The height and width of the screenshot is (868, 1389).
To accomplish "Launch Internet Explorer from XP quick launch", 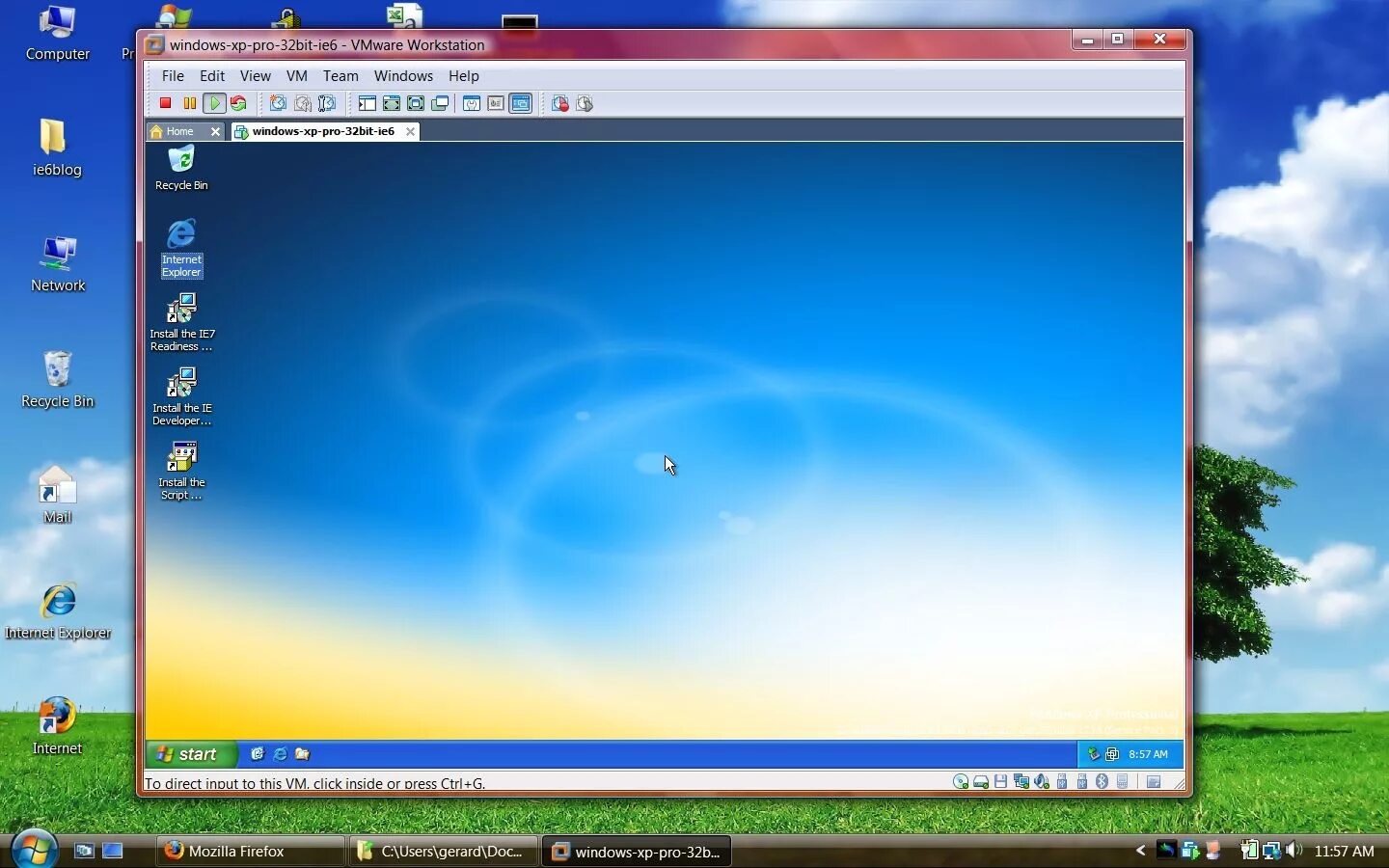I will coord(280,754).
